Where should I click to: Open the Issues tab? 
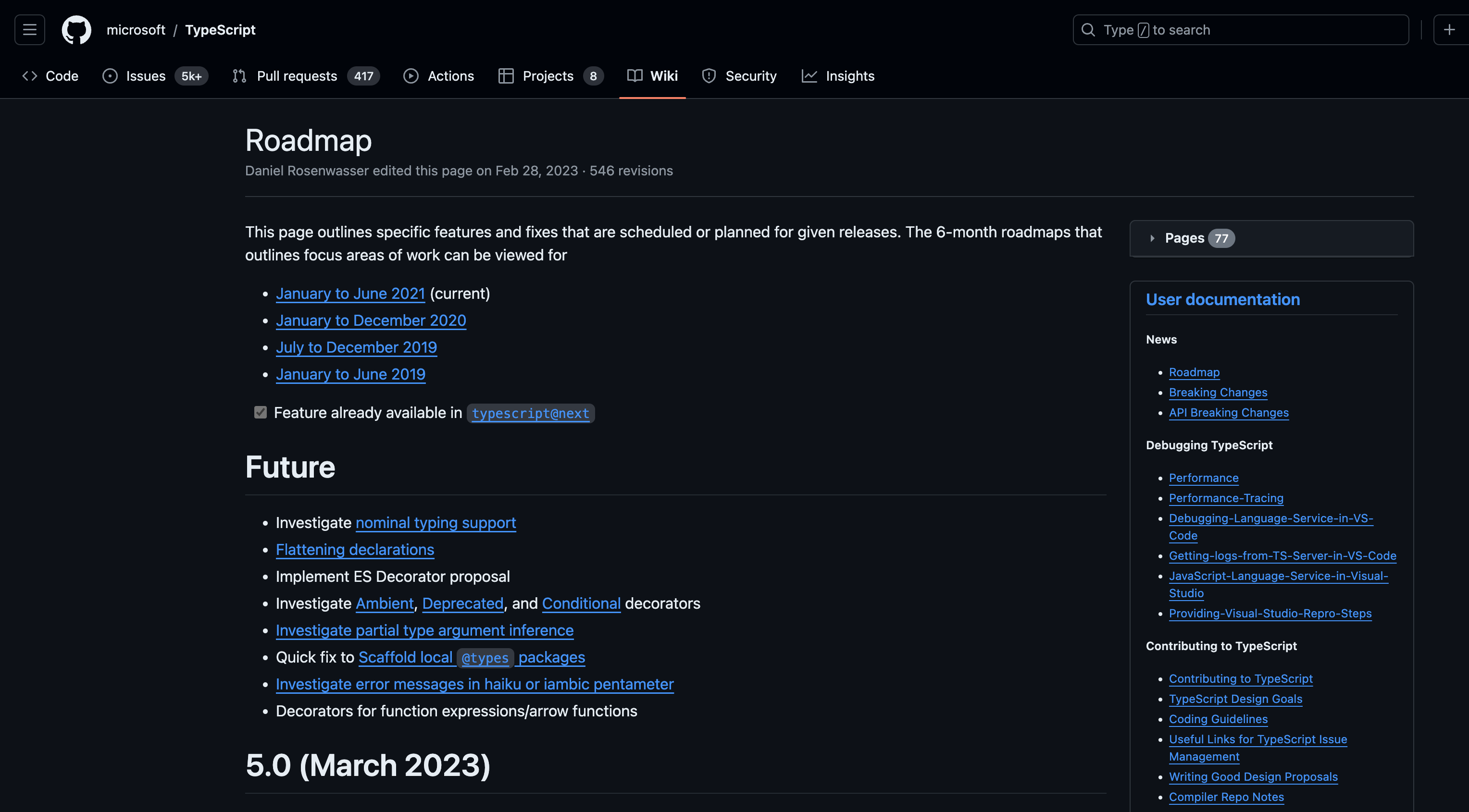(x=155, y=76)
